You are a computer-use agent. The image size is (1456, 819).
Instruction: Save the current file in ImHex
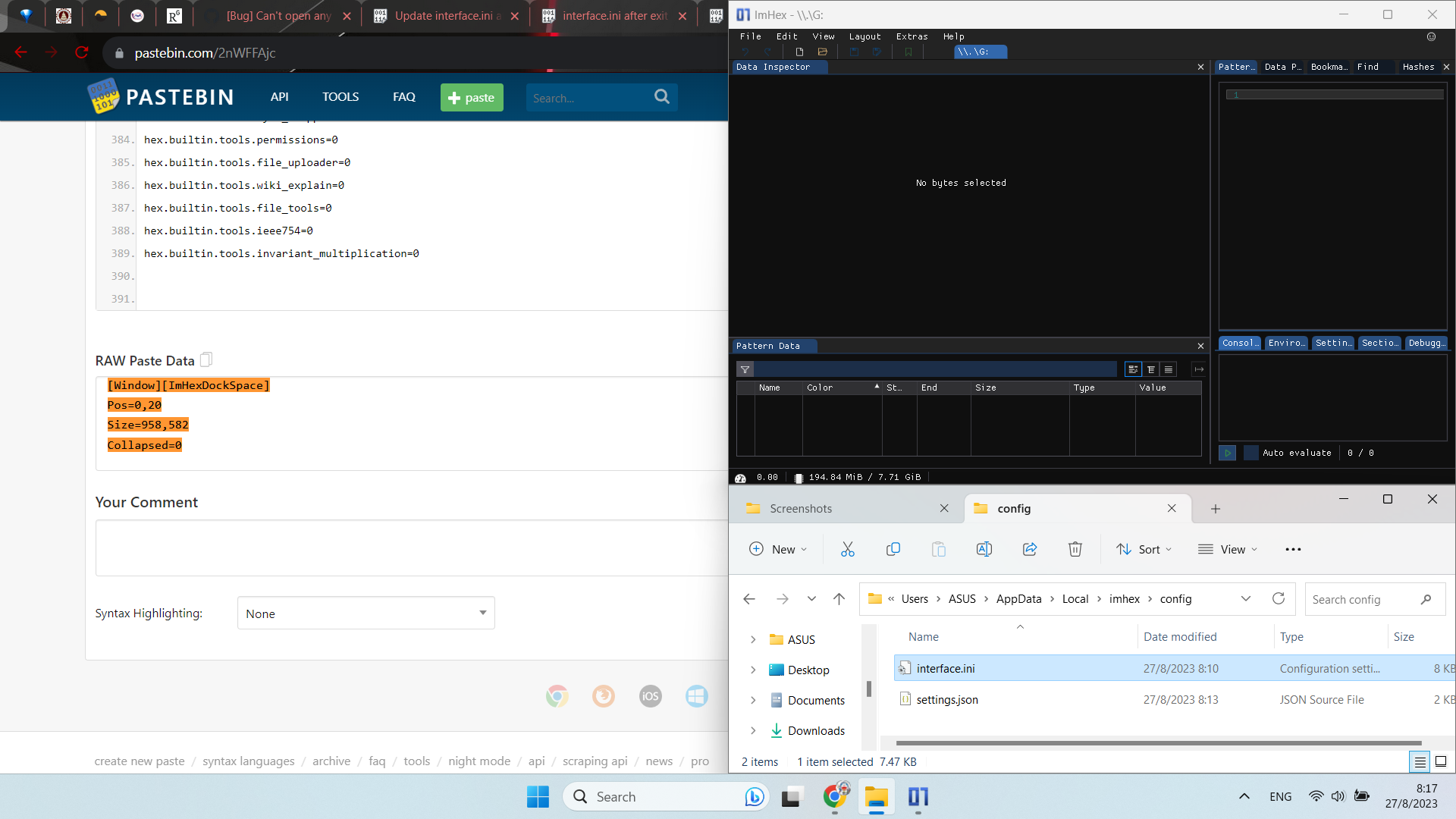pos(855,52)
